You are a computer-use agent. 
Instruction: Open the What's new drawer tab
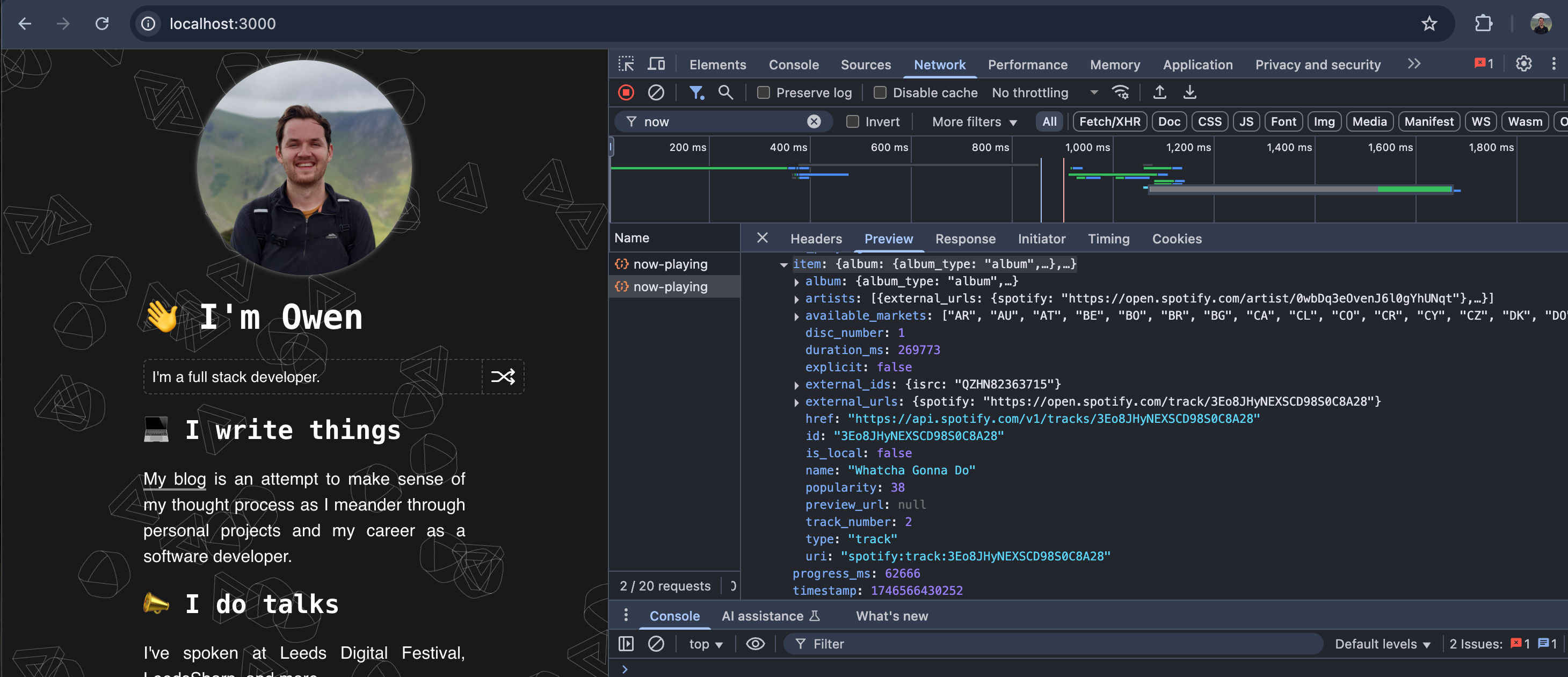pyautogui.click(x=891, y=616)
